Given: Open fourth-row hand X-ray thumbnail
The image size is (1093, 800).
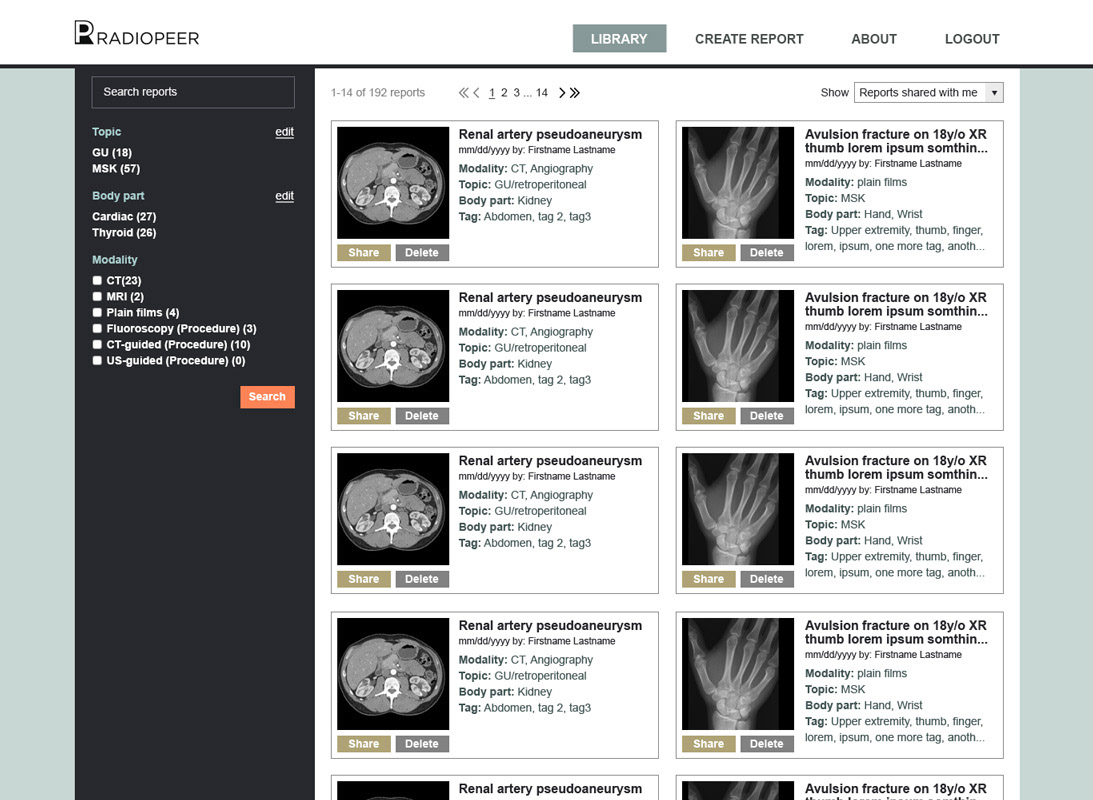Looking at the screenshot, I should (737, 674).
